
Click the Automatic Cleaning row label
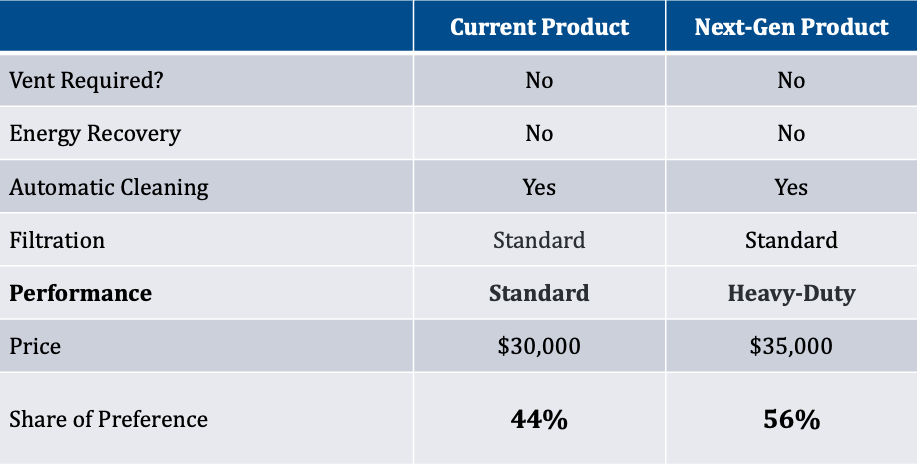coord(109,187)
